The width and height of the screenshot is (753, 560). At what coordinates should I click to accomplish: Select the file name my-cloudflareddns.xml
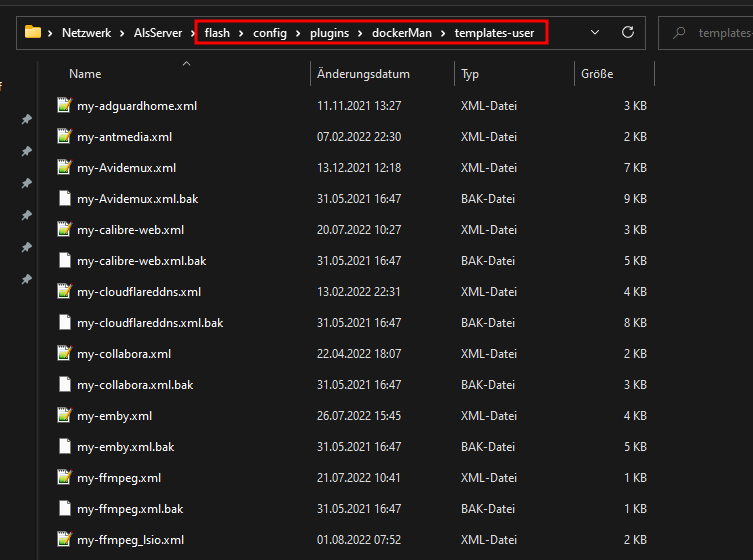click(x=139, y=292)
